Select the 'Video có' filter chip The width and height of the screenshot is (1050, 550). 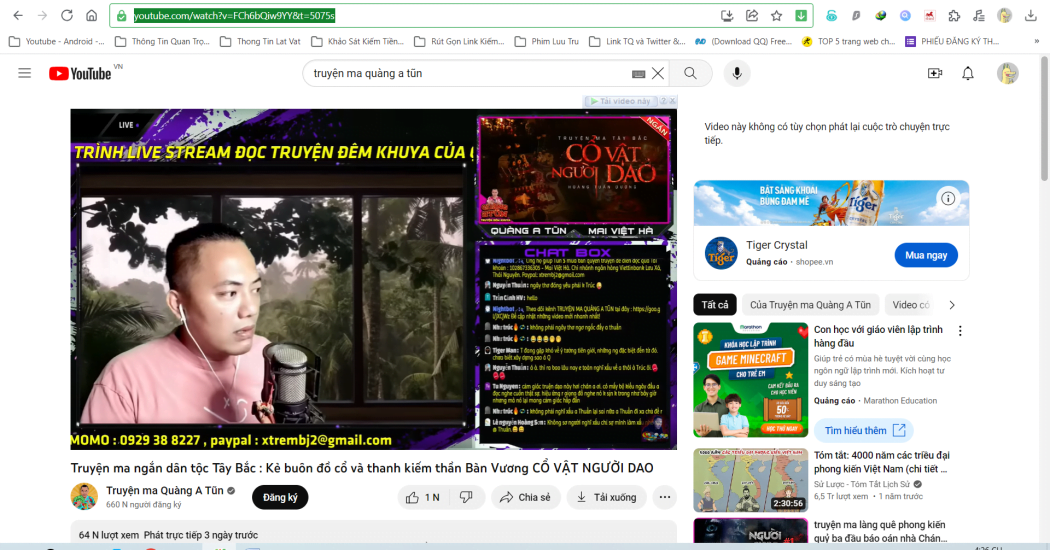click(909, 305)
